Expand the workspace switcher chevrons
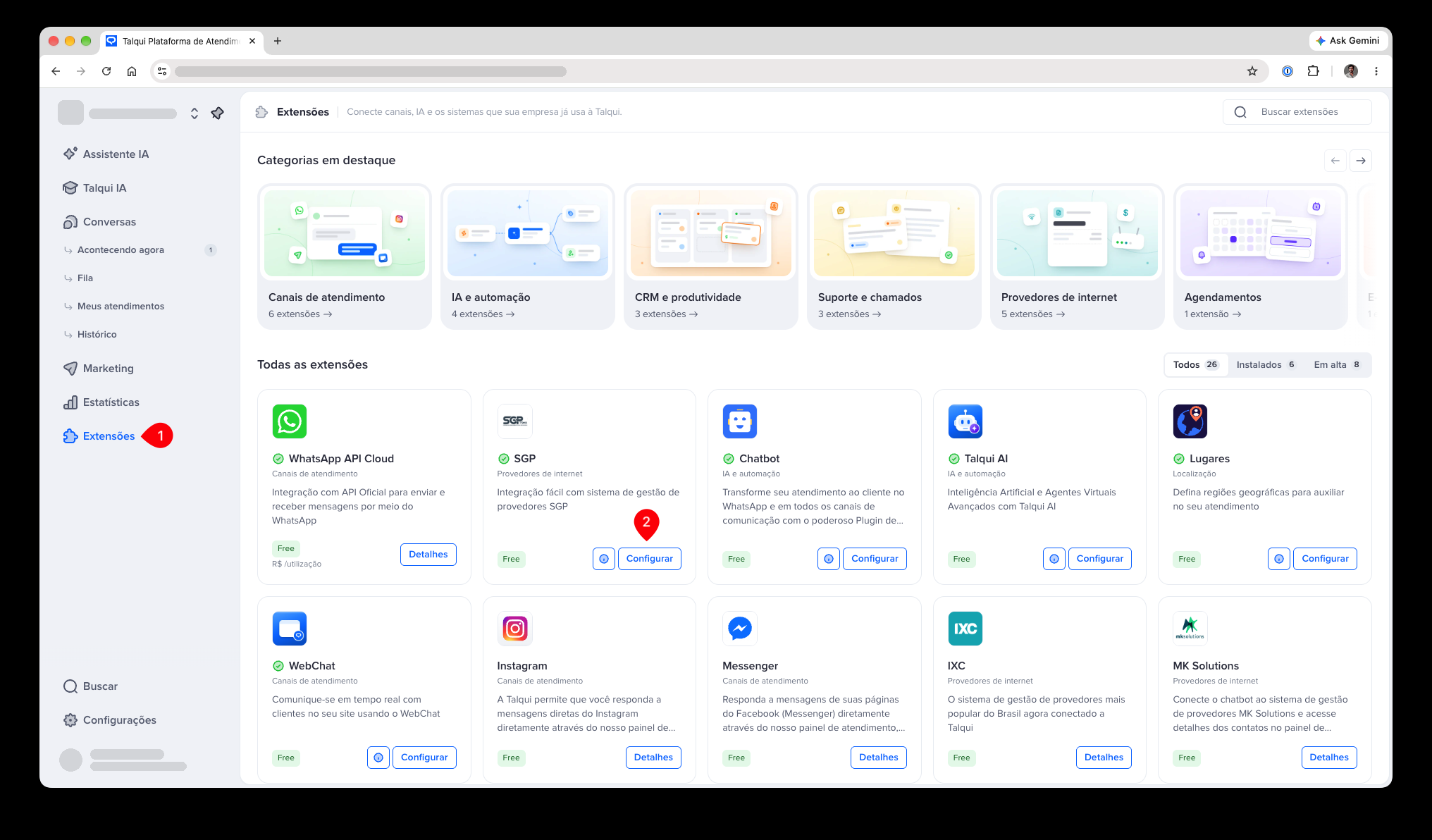This screenshot has height=840, width=1432. (195, 113)
